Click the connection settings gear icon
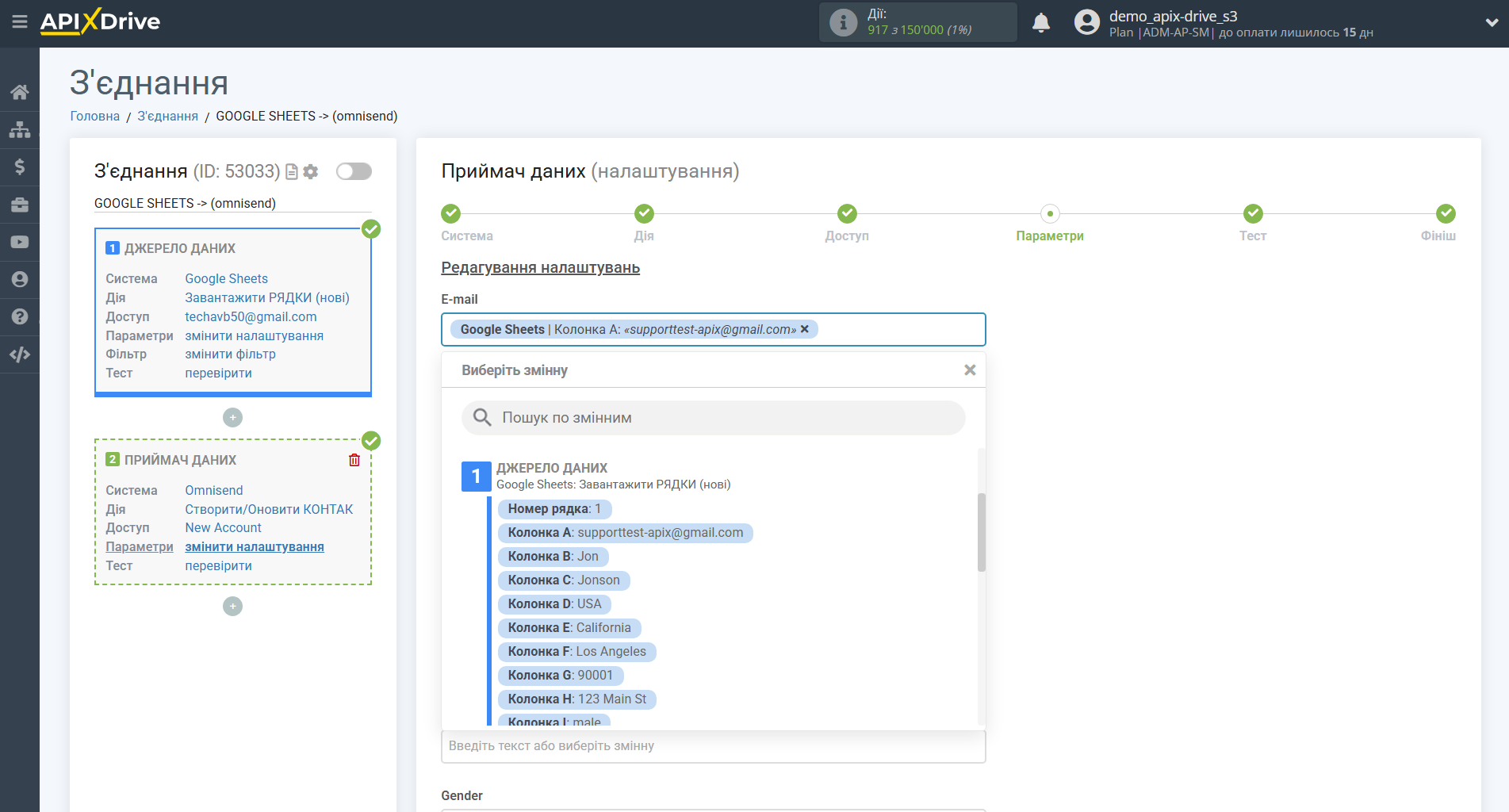 tap(311, 171)
